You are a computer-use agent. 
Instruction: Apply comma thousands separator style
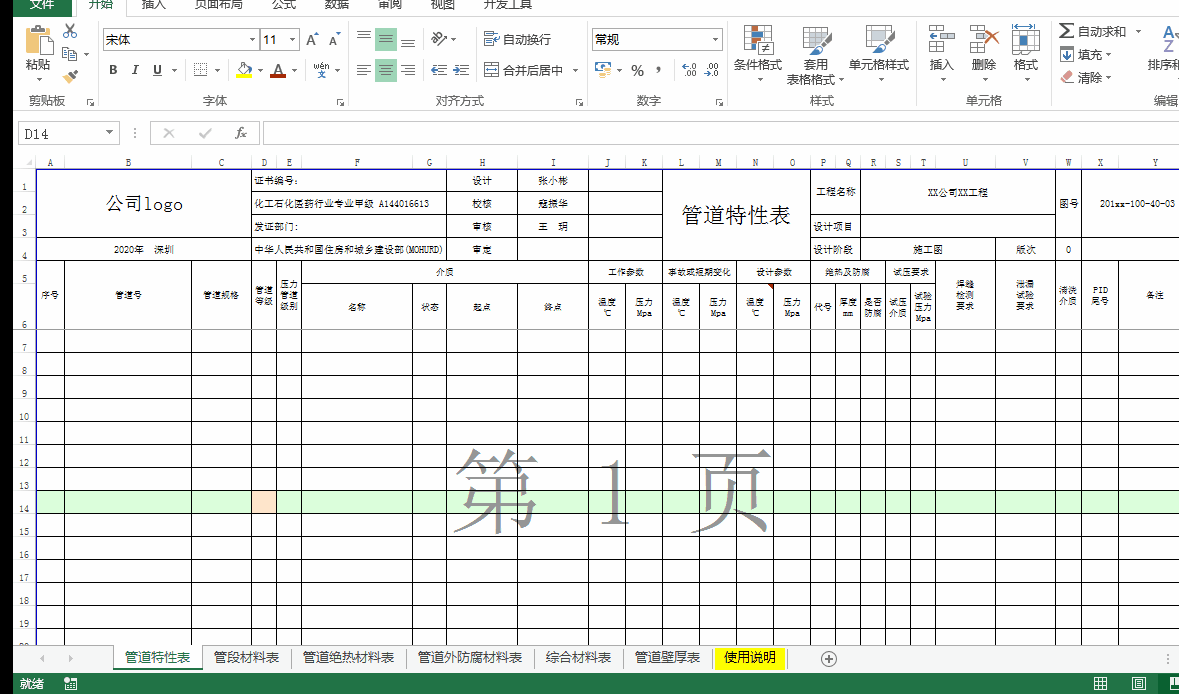[659, 70]
